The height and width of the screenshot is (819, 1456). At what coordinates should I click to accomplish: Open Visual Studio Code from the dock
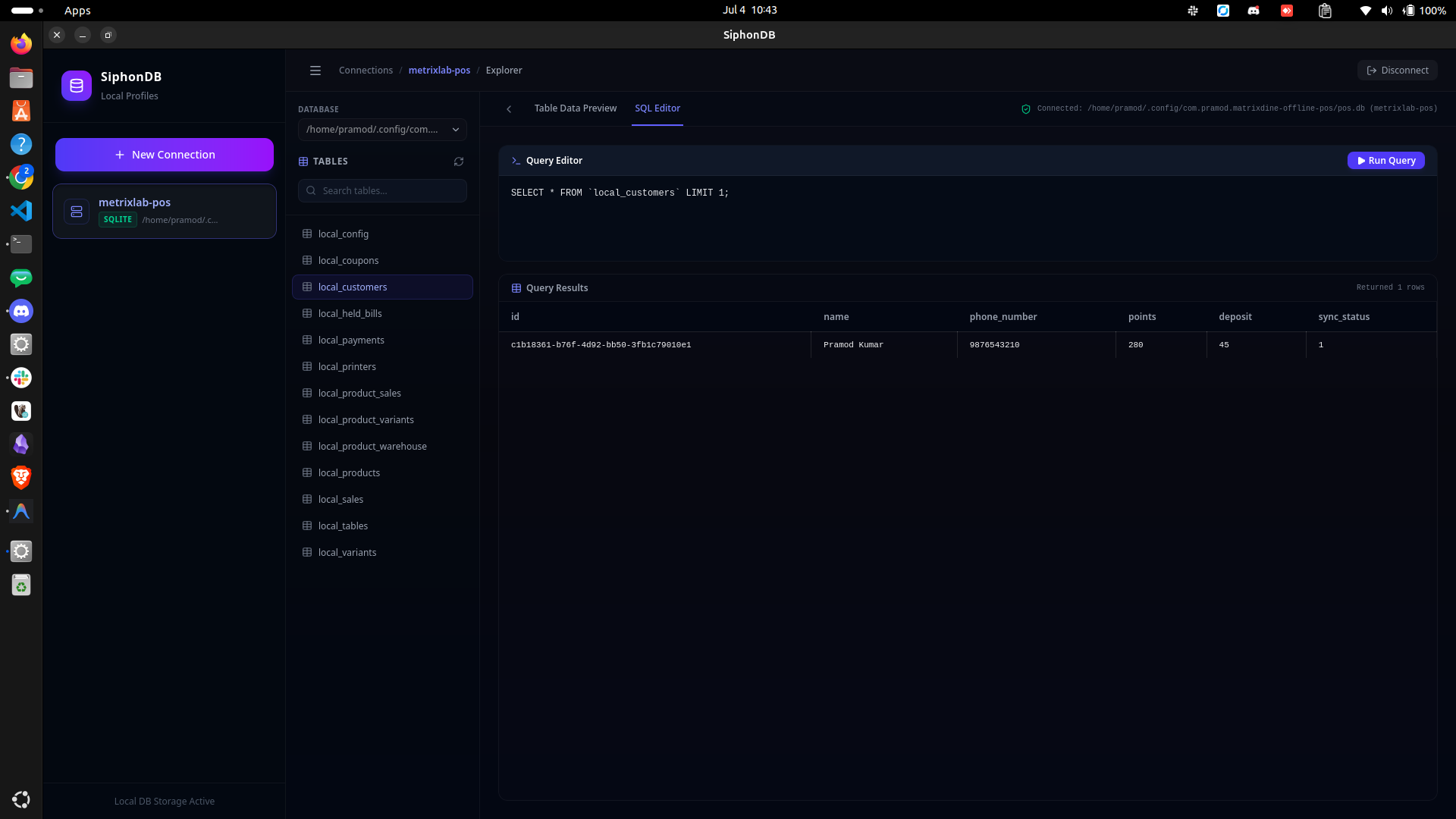21,211
